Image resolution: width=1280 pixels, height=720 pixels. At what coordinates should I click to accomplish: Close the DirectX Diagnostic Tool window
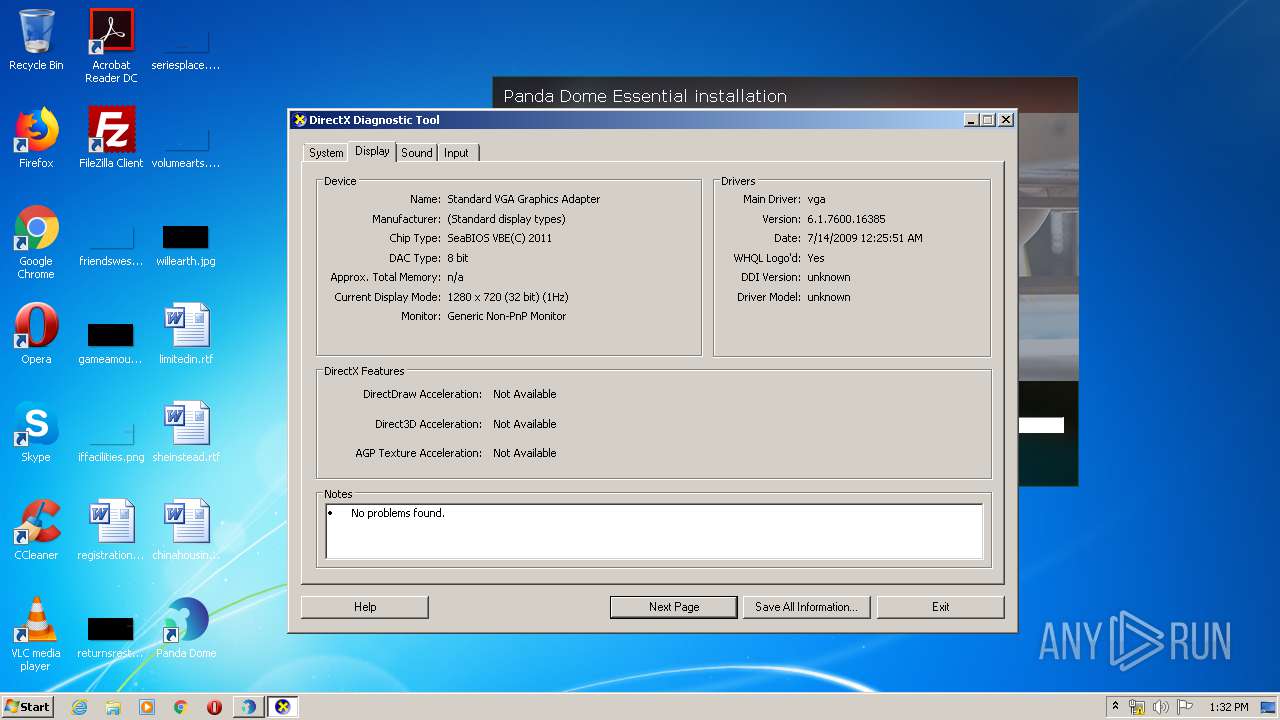1006,120
